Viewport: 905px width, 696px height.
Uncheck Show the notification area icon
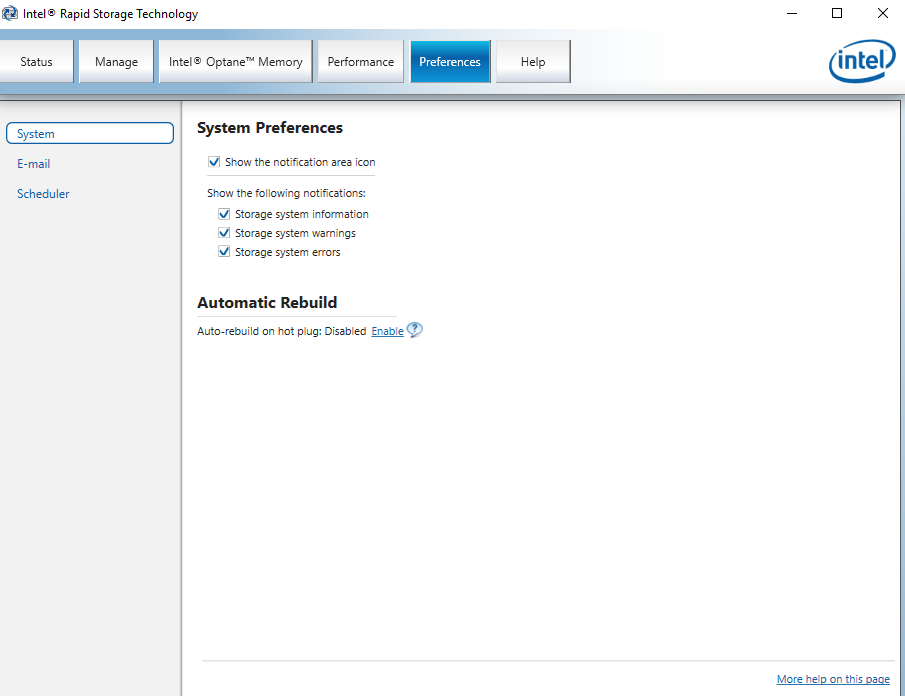214,162
